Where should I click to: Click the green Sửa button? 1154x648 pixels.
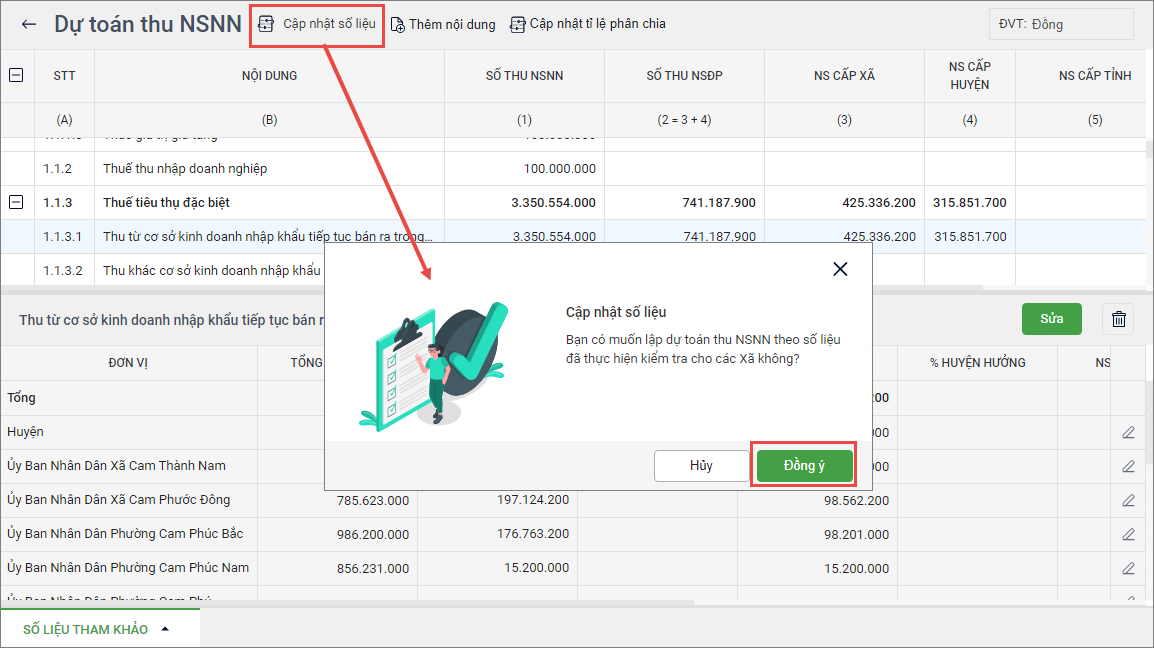[1051, 319]
